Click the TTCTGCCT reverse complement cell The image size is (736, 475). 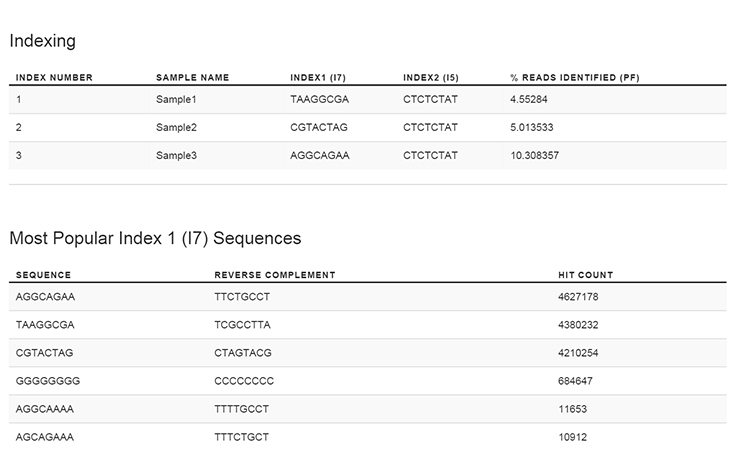pyautogui.click(x=242, y=297)
